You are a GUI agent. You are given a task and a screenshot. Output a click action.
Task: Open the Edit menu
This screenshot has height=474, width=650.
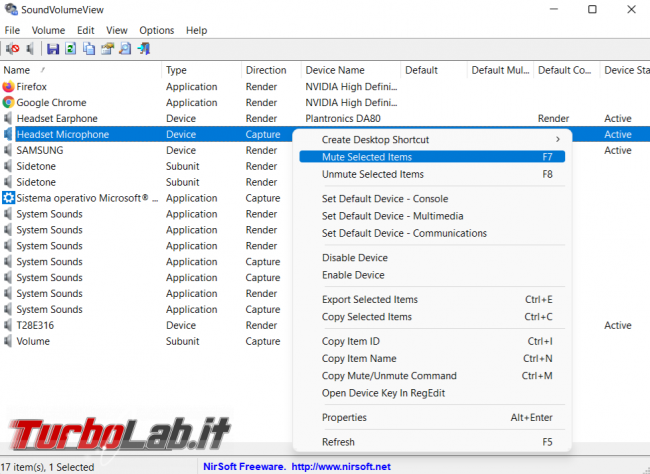click(x=85, y=30)
